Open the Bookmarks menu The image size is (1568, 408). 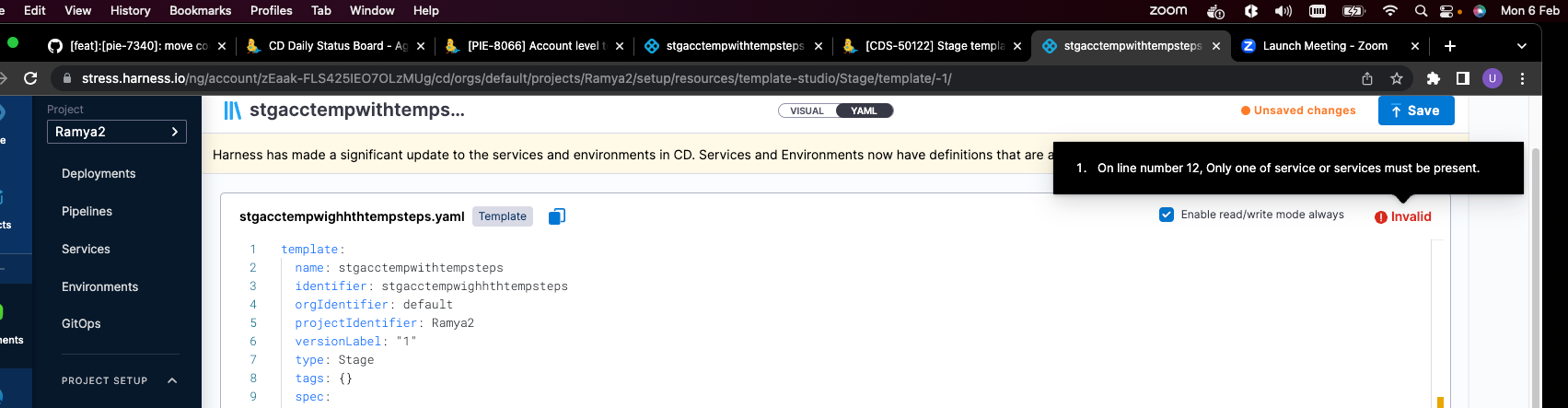pos(200,10)
